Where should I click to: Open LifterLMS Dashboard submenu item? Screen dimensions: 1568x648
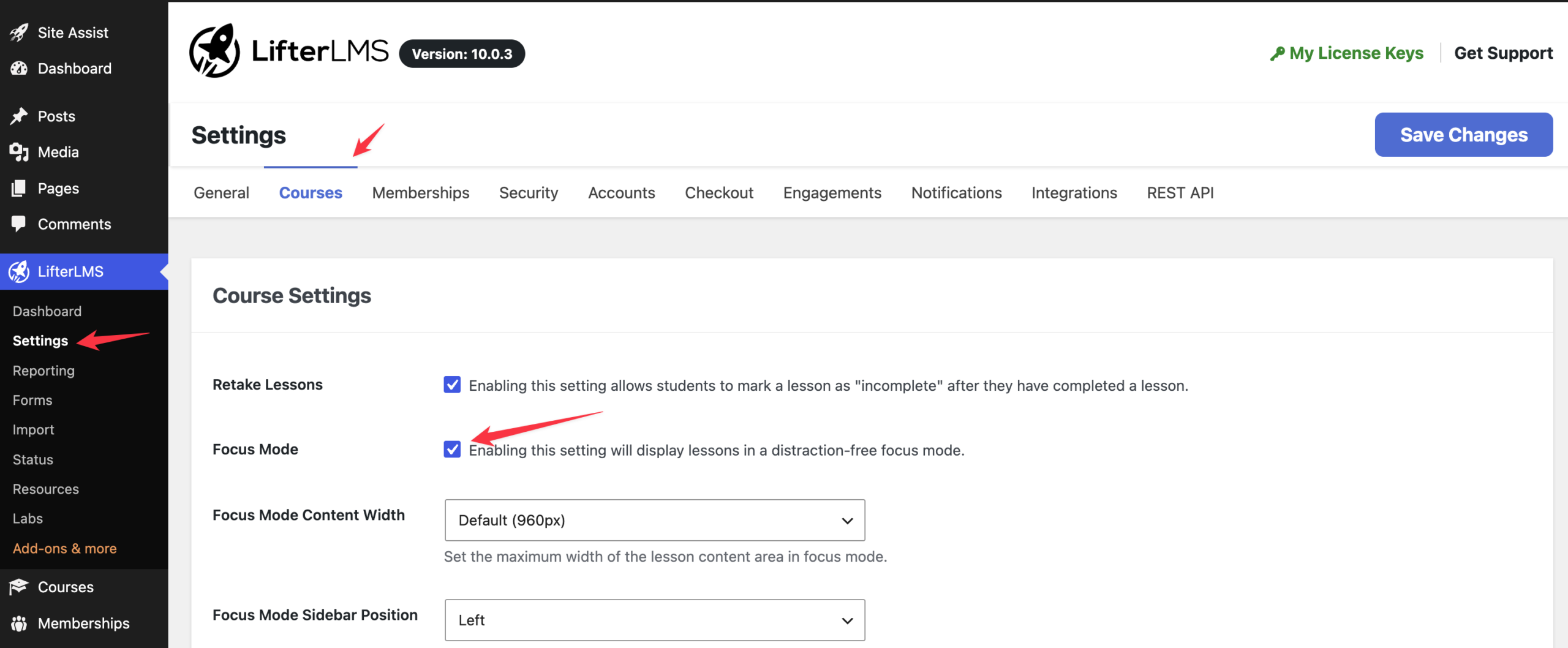pos(47,311)
